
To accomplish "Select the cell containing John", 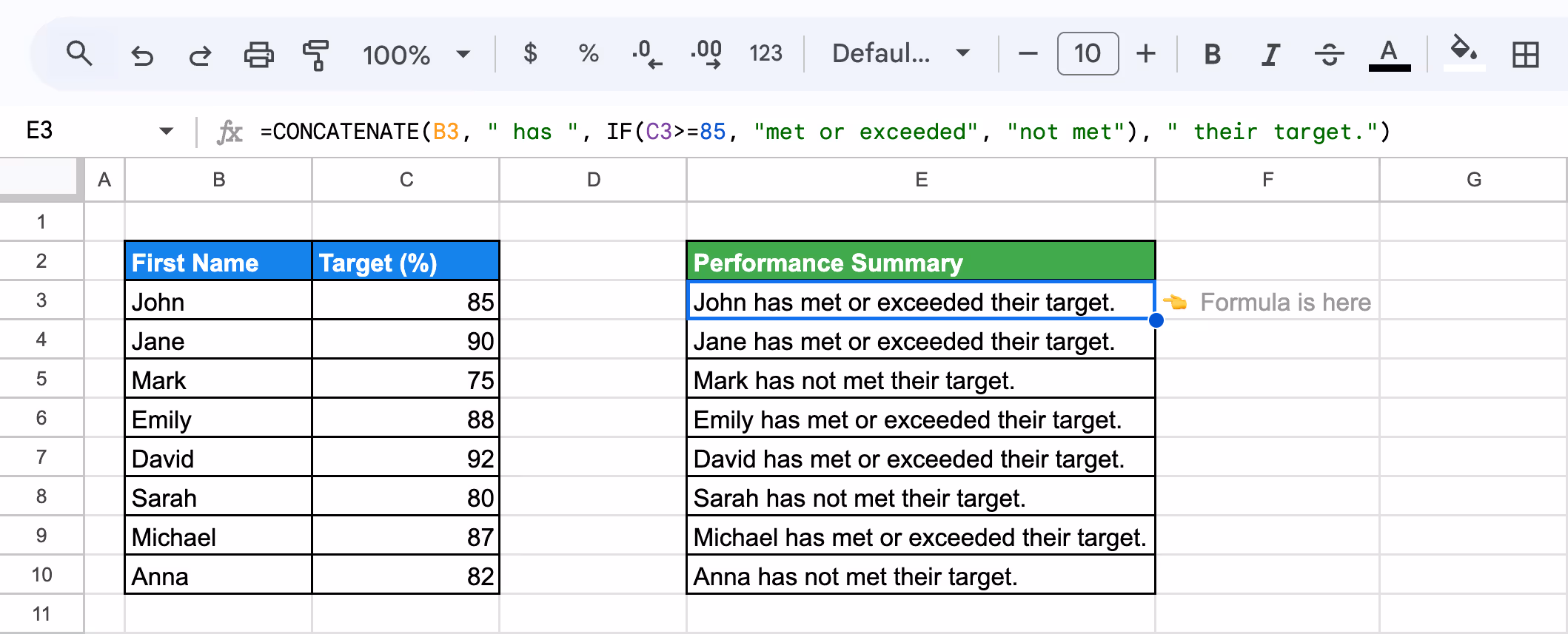I will [x=218, y=300].
